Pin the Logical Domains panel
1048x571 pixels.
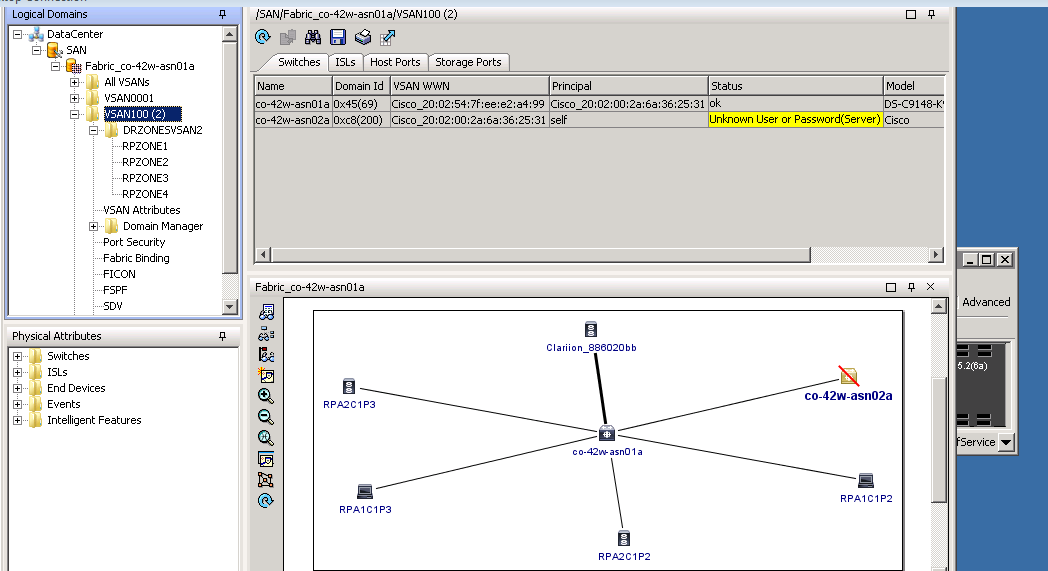click(x=223, y=14)
